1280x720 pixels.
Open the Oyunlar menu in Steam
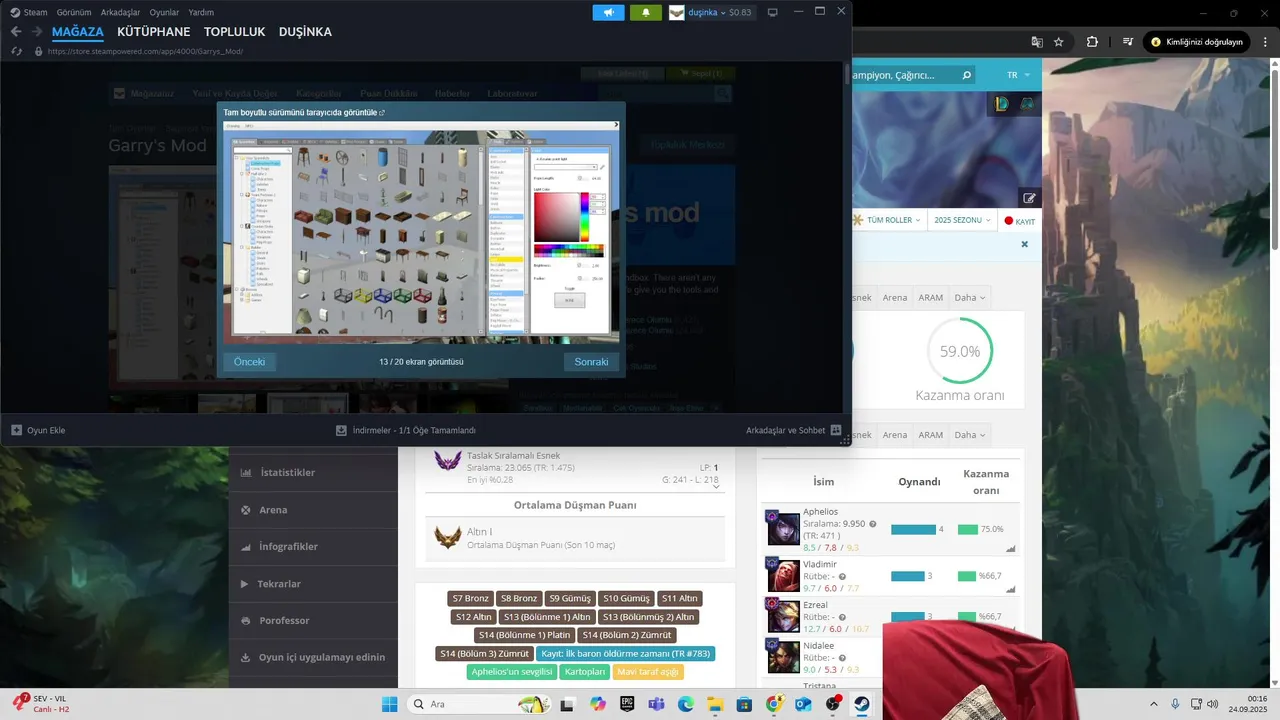tap(165, 12)
